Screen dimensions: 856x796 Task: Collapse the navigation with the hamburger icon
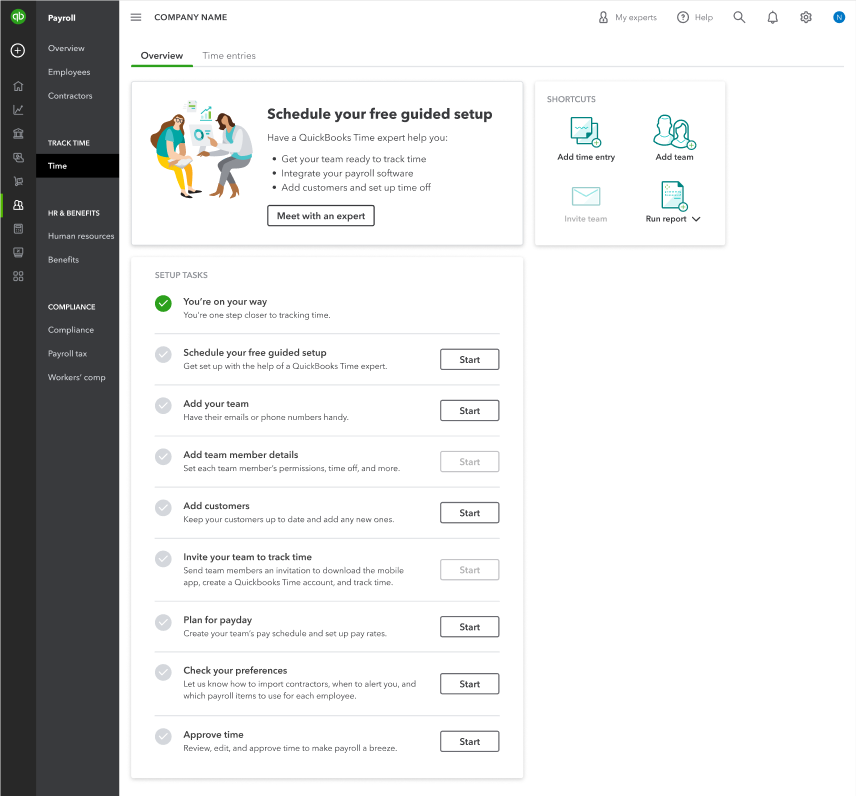tap(136, 17)
